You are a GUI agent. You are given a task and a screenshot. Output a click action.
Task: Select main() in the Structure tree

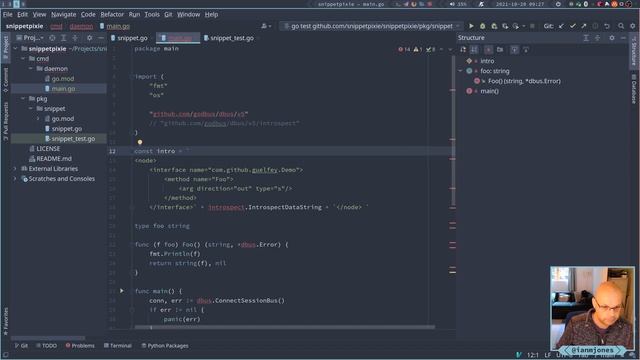pyautogui.click(x=489, y=91)
